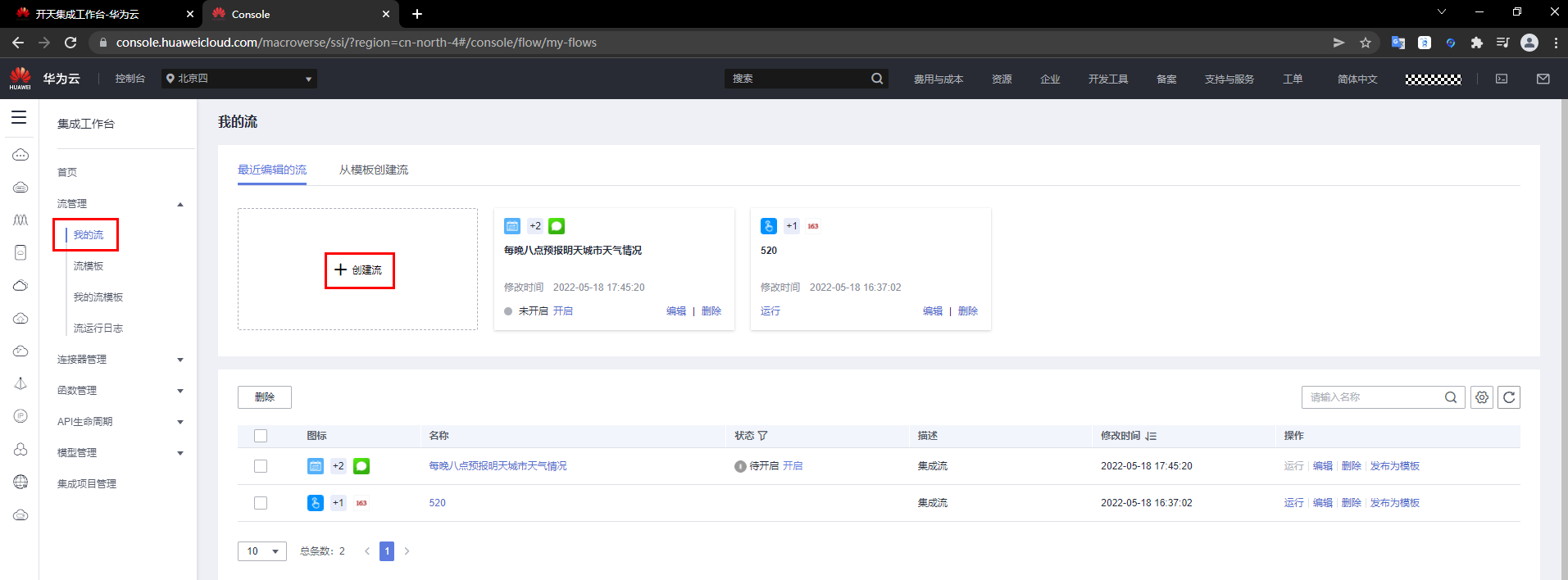Go back in browser history
This screenshot has width=1568, height=580.
pyautogui.click(x=18, y=43)
